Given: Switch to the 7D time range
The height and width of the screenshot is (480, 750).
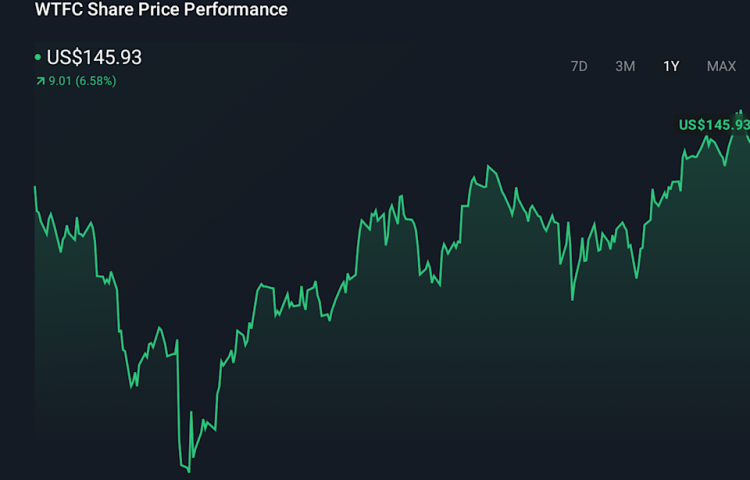Looking at the screenshot, I should (579, 66).
